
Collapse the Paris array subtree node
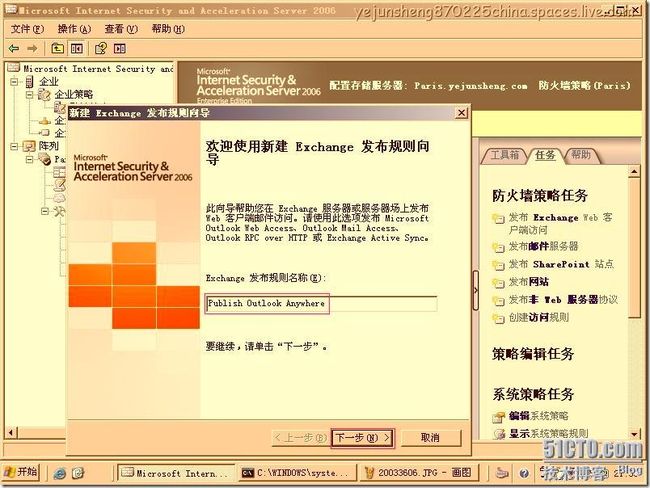pyautogui.click(x=29, y=159)
